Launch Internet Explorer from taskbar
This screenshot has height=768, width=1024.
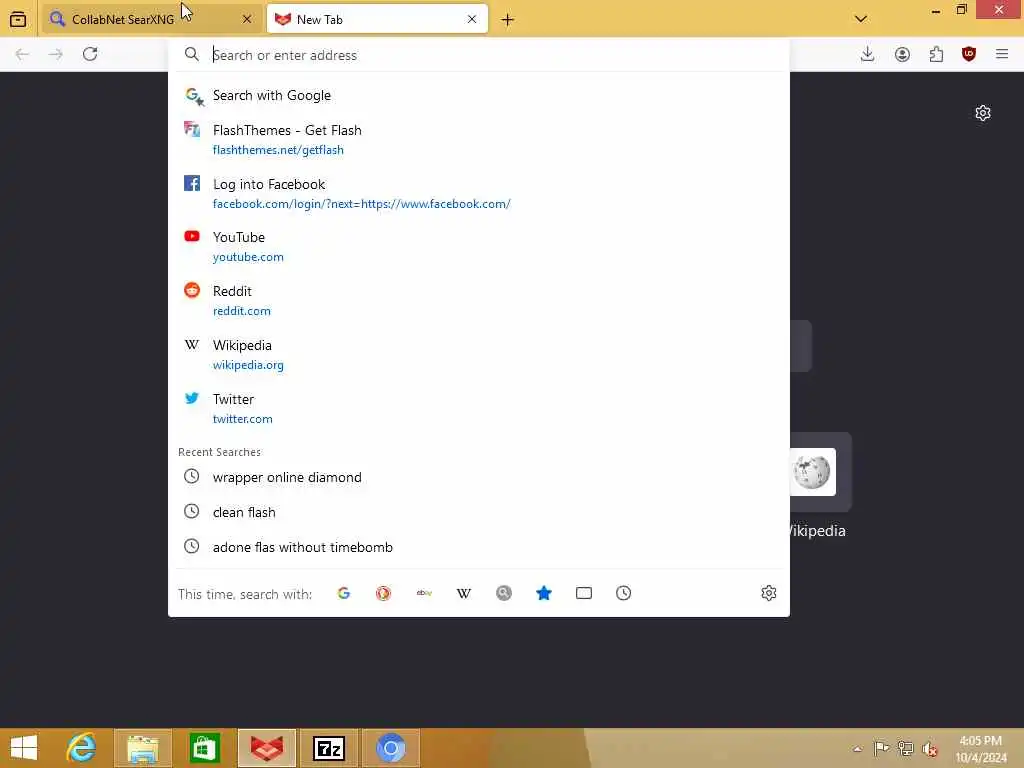81,748
